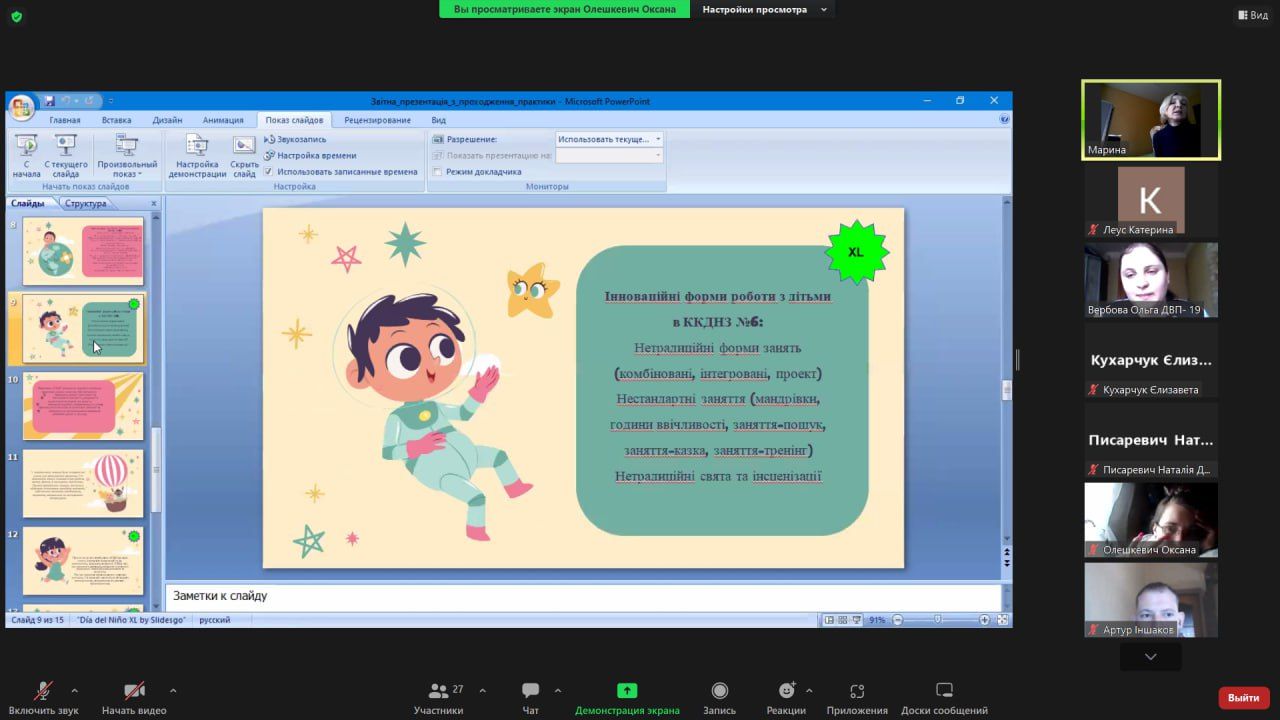Select slide 11 thumbnail with balloon
The width and height of the screenshot is (1280, 720).
coord(83,483)
